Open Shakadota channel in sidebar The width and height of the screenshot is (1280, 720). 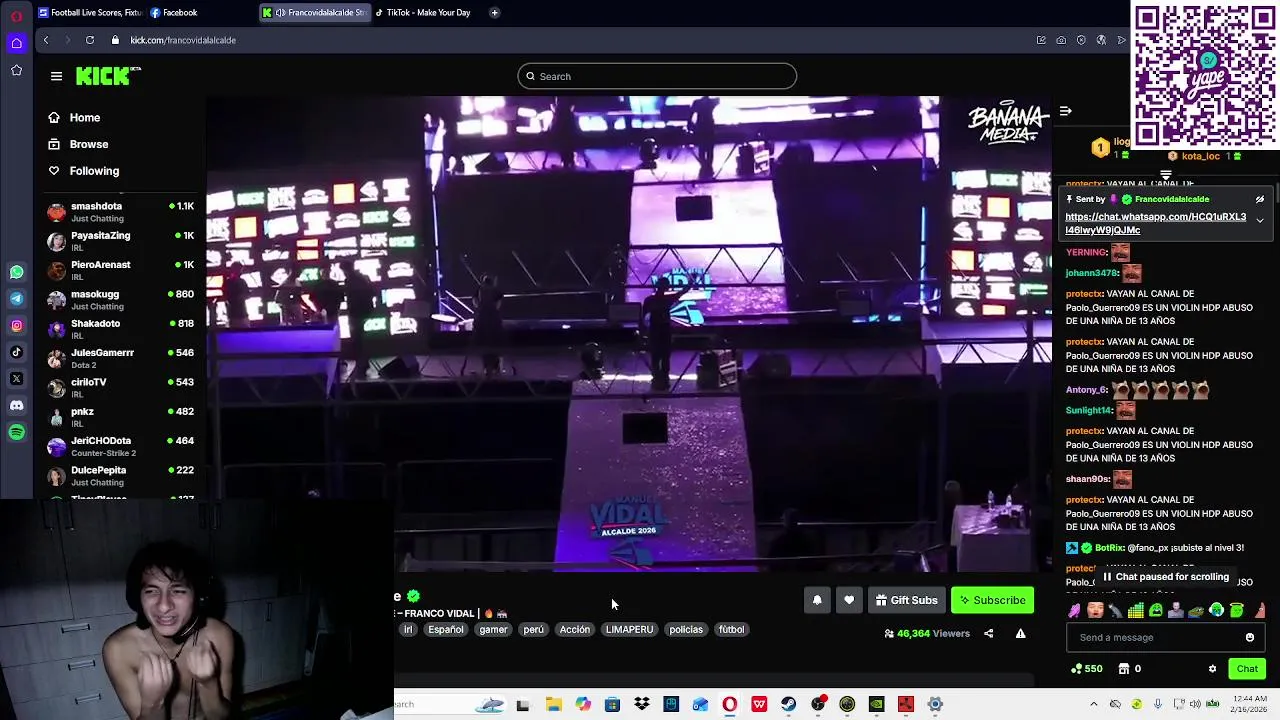coord(121,329)
